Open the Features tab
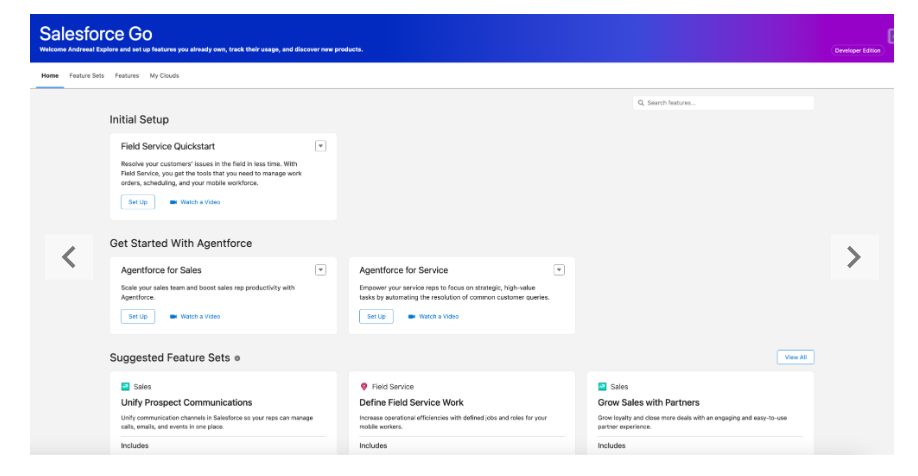Image resolution: width=918 pixels, height=476 pixels. point(127,76)
